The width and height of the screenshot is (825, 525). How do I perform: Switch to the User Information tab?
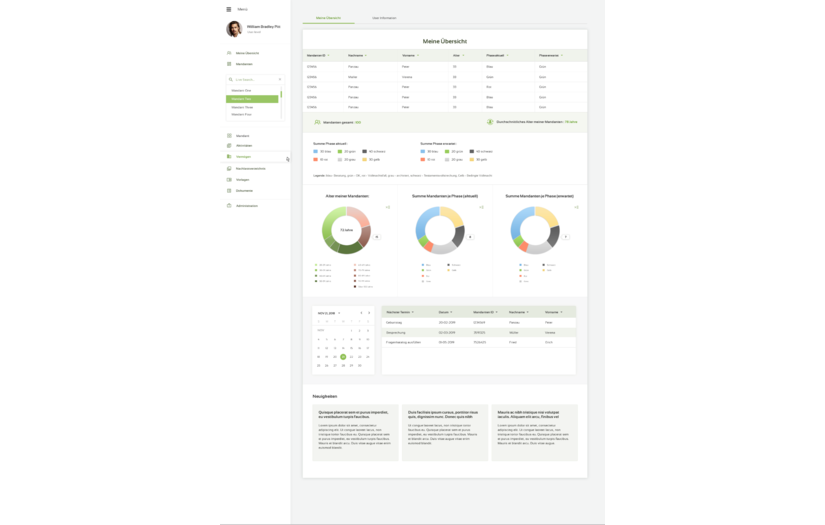pos(384,18)
